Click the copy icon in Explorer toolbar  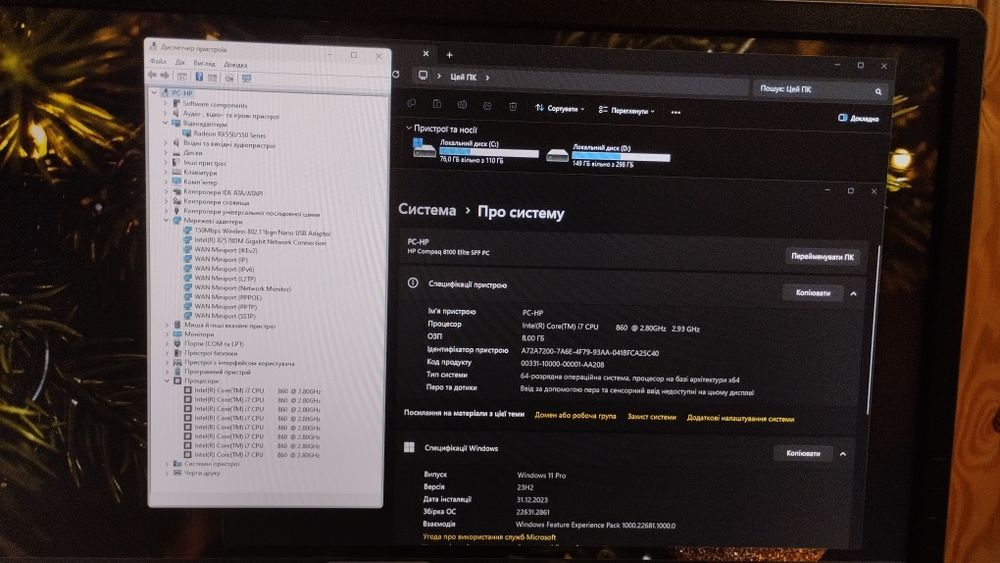pos(411,103)
